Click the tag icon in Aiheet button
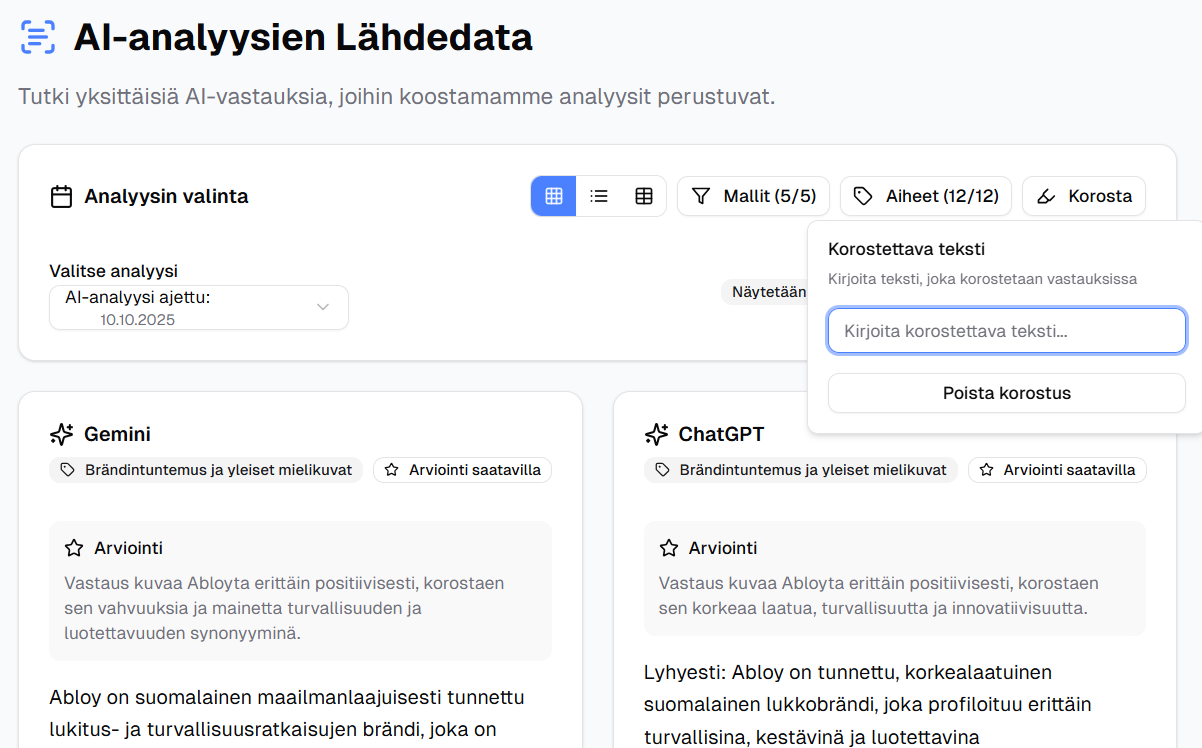This screenshot has width=1202, height=748. (x=863, y=196)
